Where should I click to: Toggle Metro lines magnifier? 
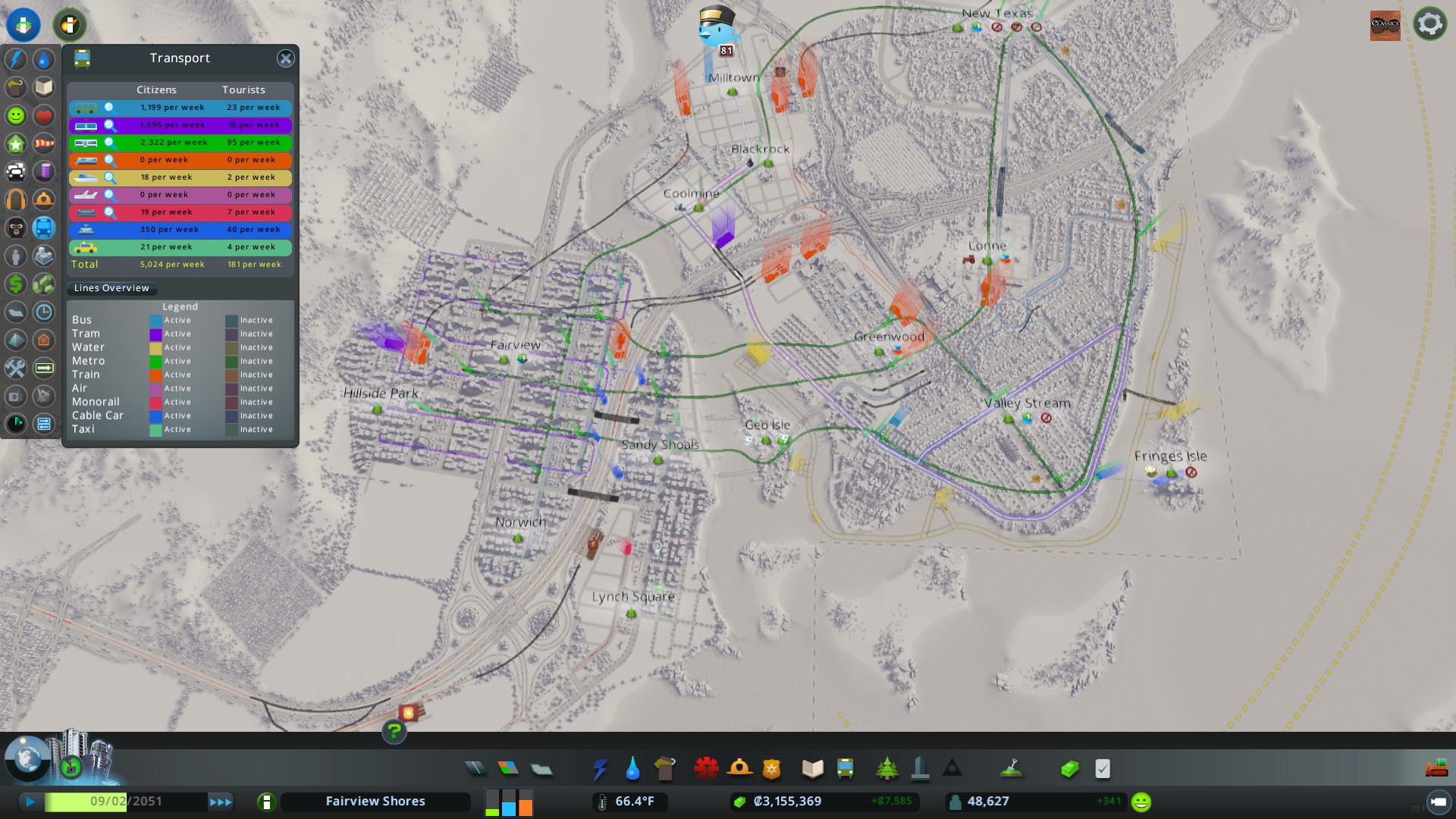tap(110, 143)
